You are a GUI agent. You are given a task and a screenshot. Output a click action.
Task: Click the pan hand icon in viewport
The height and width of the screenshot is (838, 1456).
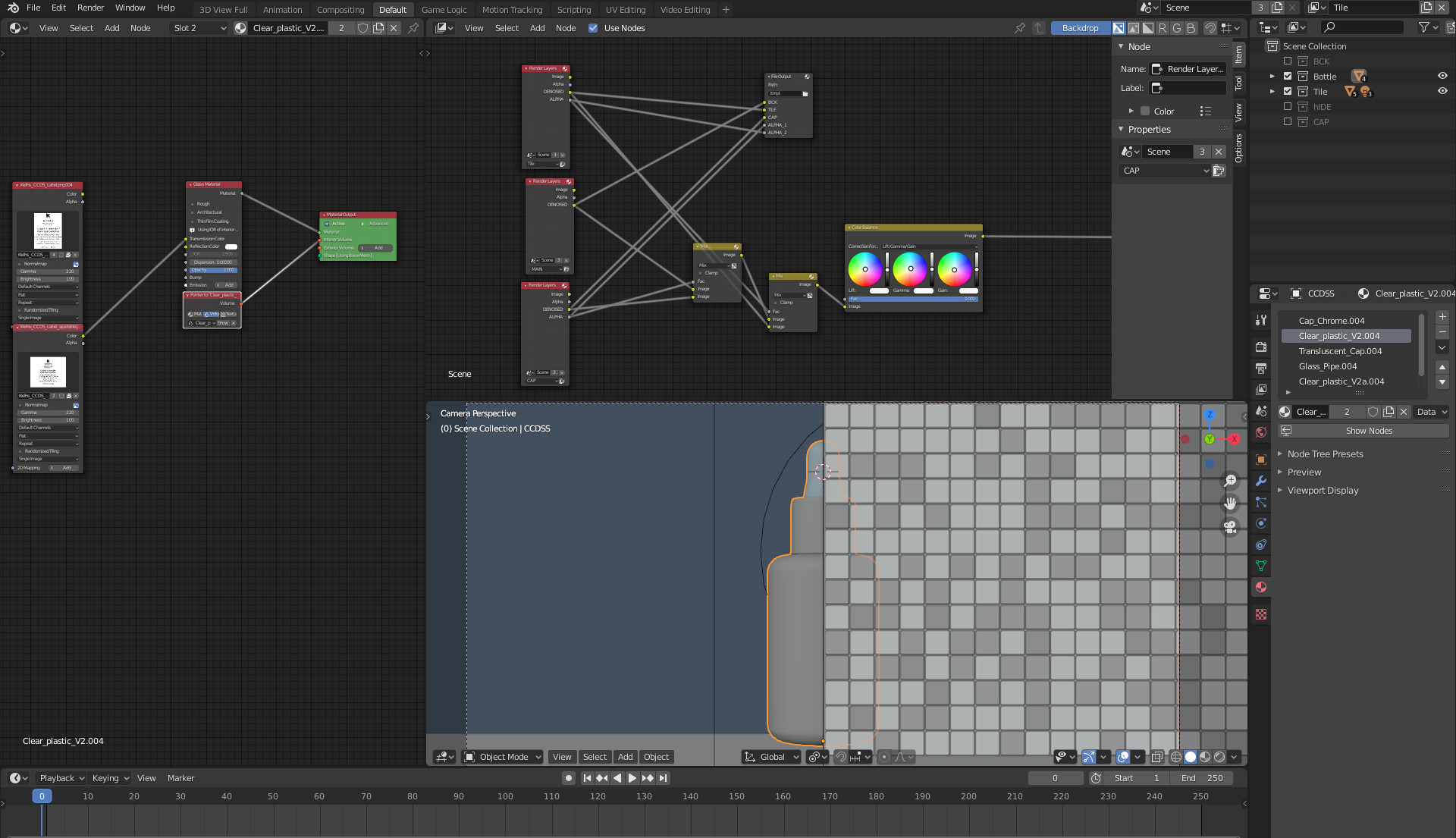pyautogui.click(x=1230, y=503)
